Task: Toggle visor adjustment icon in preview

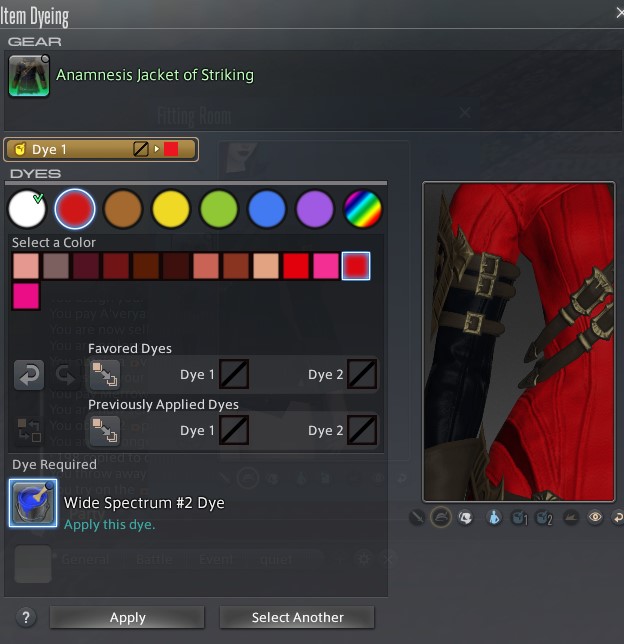Action: [465, 517]
